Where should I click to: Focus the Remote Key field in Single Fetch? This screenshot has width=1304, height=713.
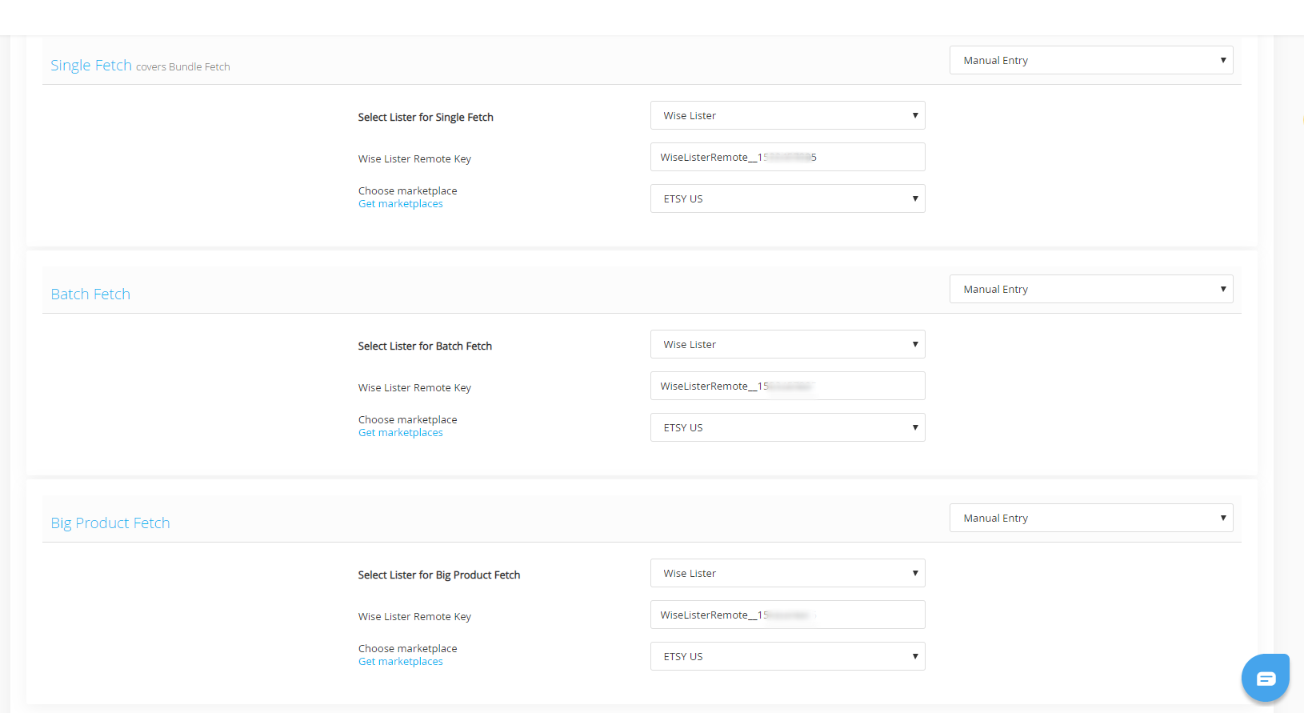click(x=788, y=157)
